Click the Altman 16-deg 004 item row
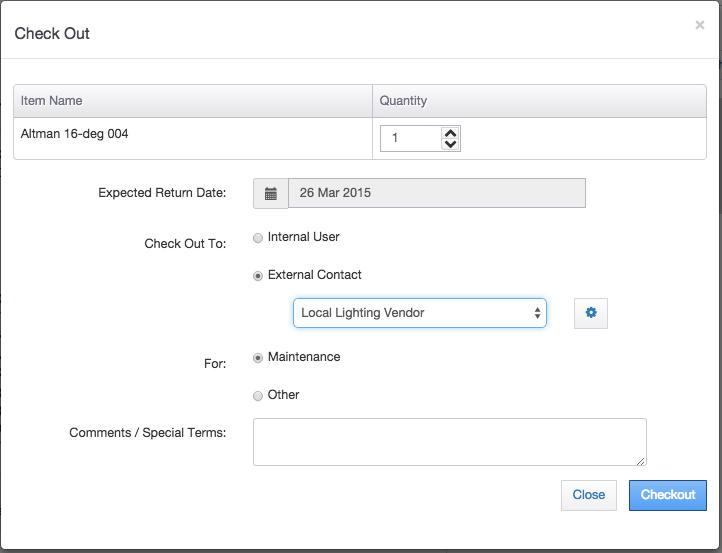This screenshot has width=722, height=553. tap(360, 139)
